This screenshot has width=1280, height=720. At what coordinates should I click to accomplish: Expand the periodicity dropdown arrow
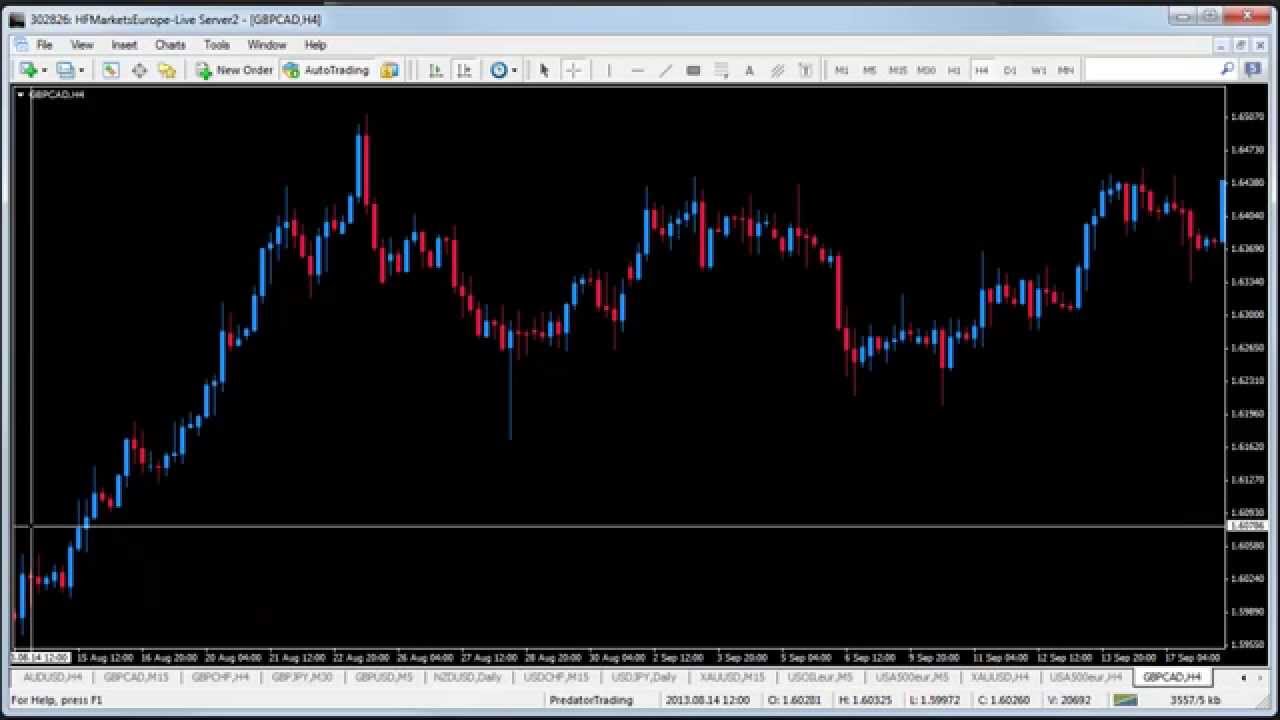click(514, 70)
